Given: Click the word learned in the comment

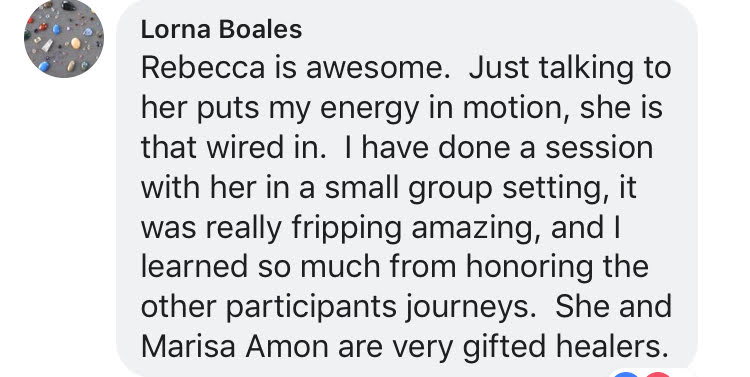Looking at the screenshot, I should coord(194,268).
